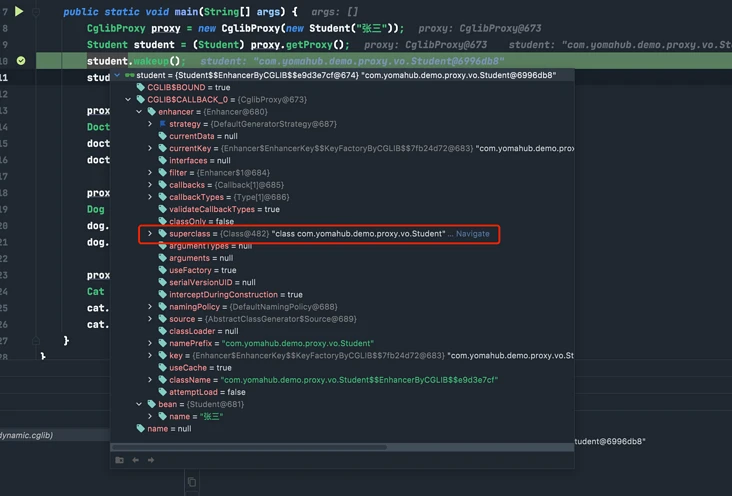732x496 pixels.
Task: Expand the callbacks array node
Action: (150, 184)
